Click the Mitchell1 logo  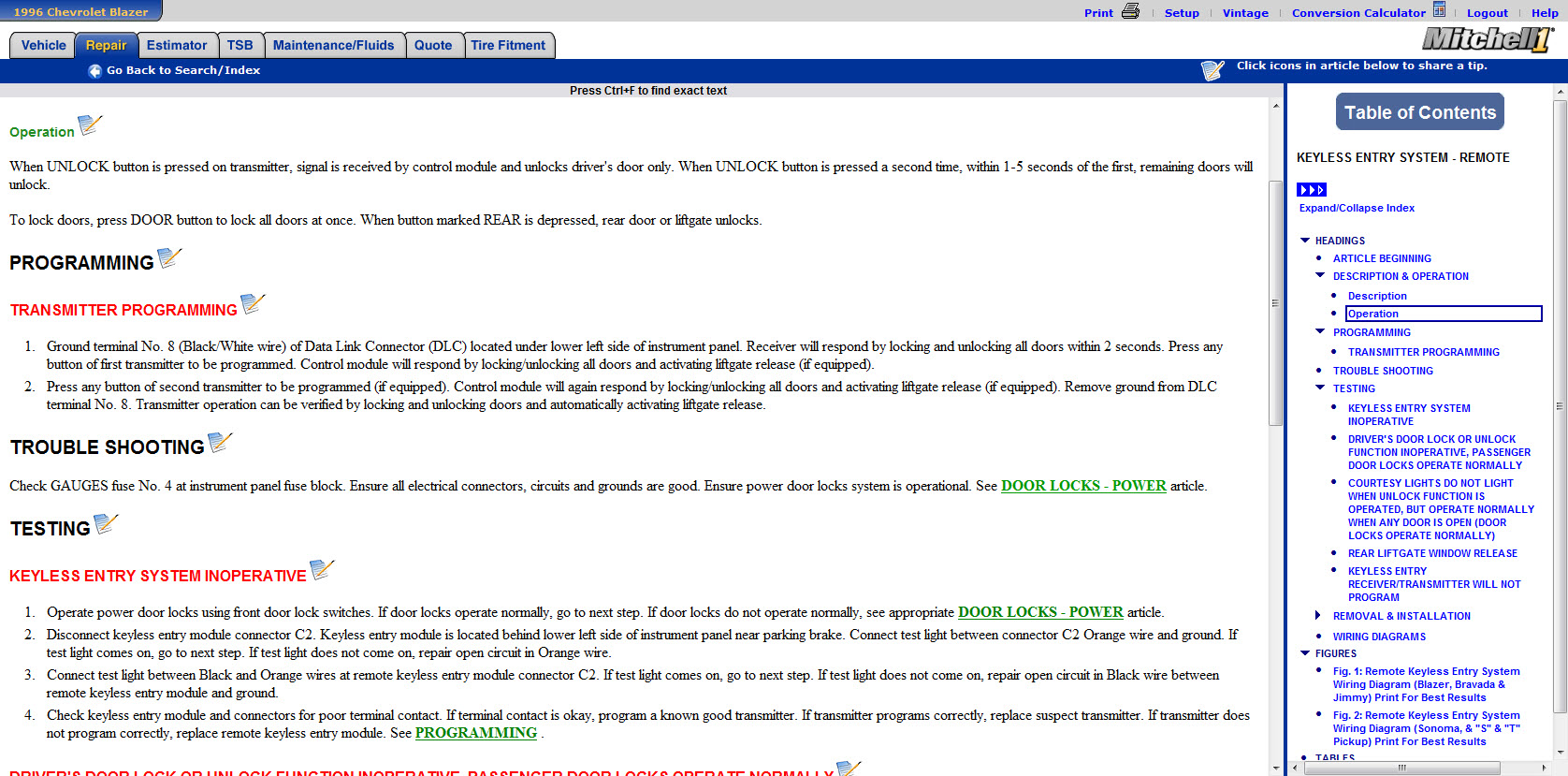[x=1488, y=38]
